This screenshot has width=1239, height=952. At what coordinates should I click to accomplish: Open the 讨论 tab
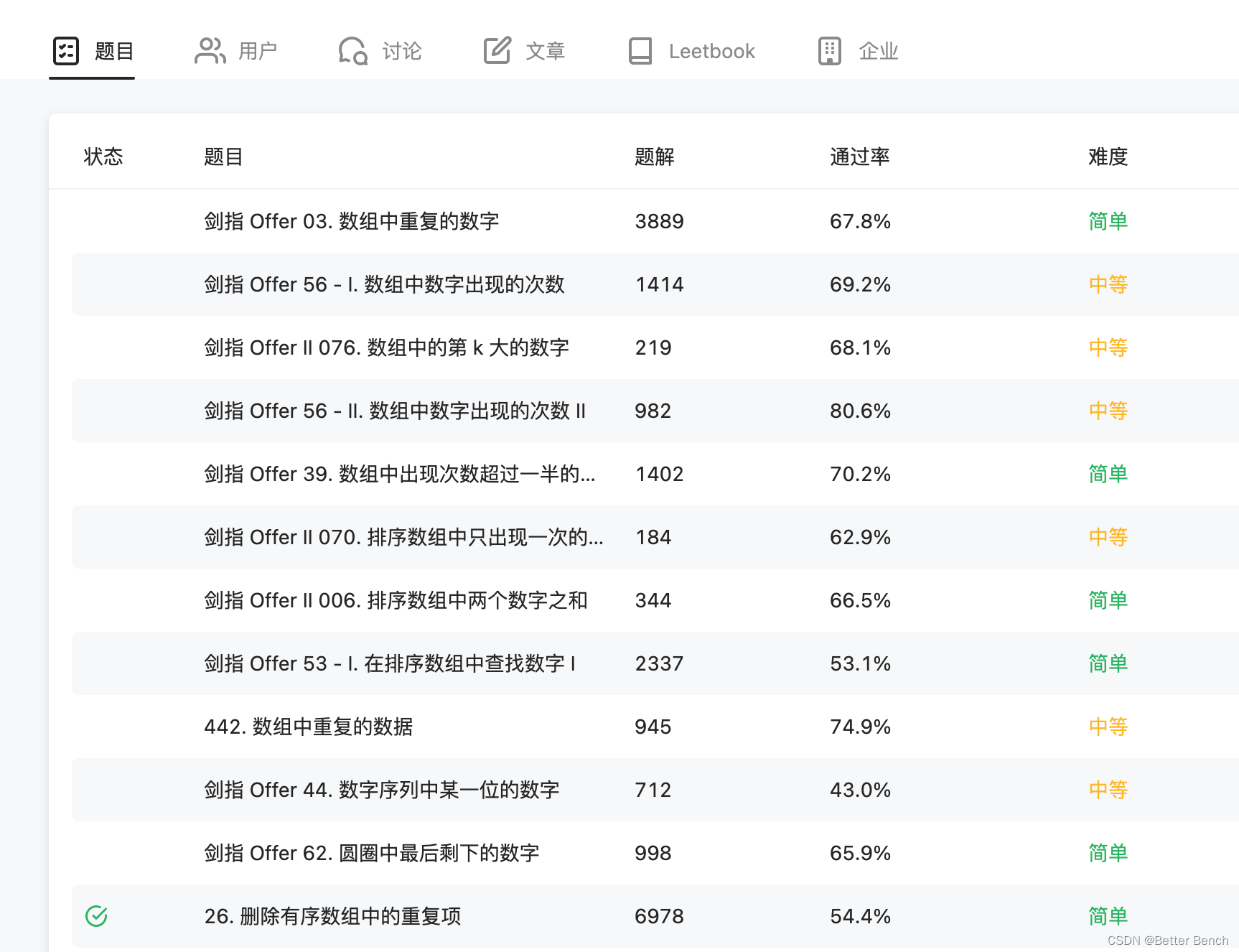coord(380,52)
